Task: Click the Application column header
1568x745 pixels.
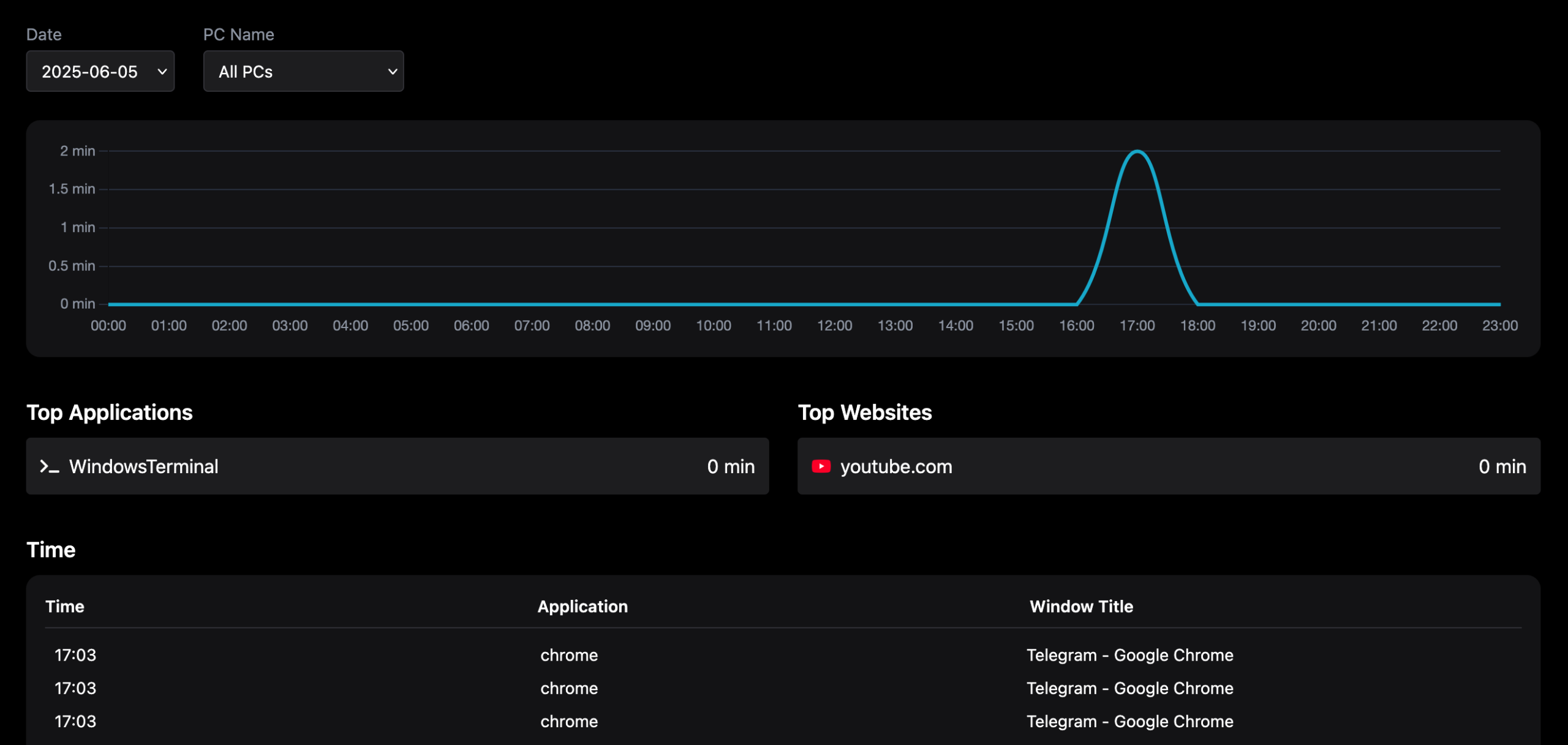Action: point(582,607)
